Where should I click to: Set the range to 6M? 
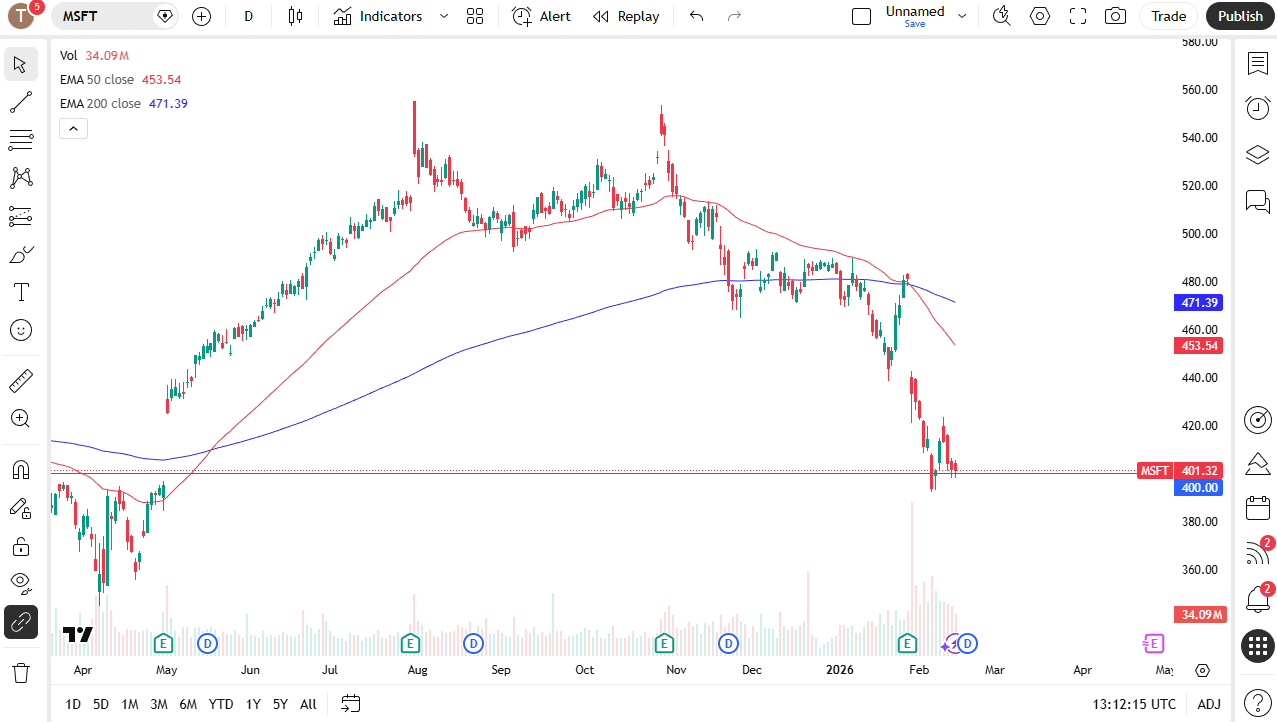pos(188,704)
